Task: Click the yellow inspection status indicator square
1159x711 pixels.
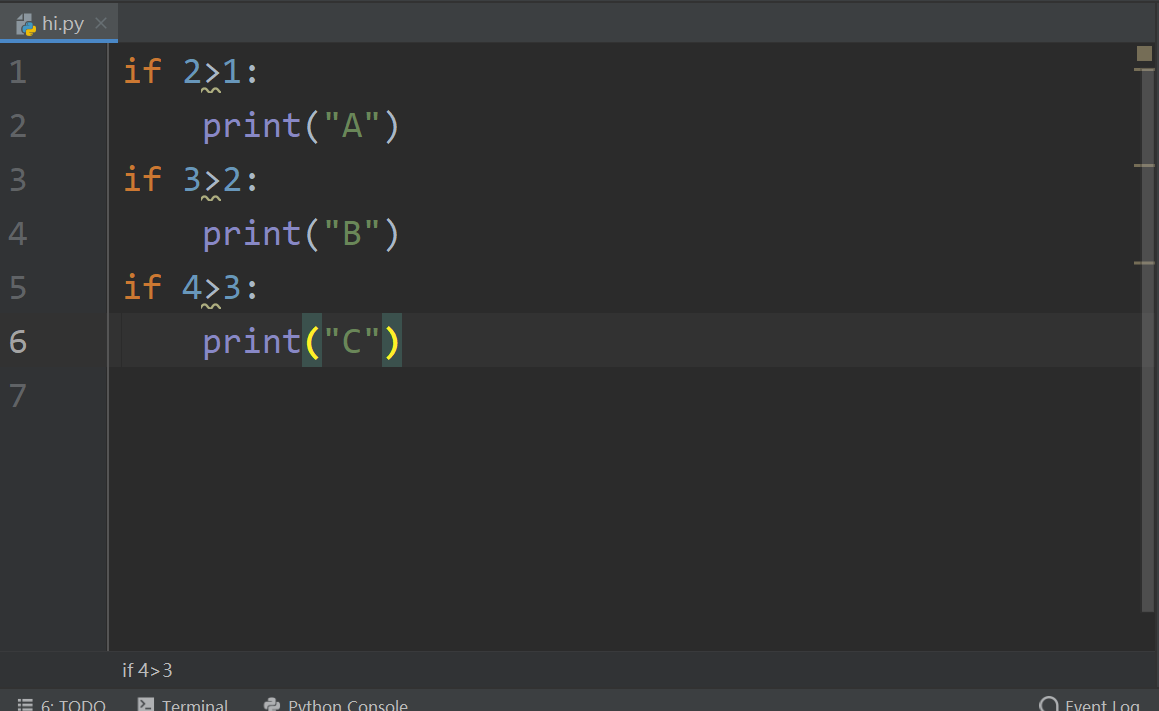Action: tap(1145, 53)
